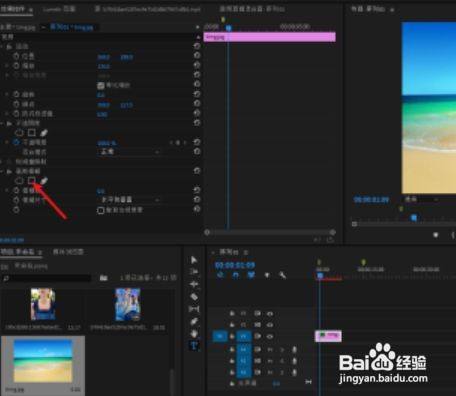Switch to the Source monitor tab
This screenshot has width=456, height=396.
click(x=147, y=9)
